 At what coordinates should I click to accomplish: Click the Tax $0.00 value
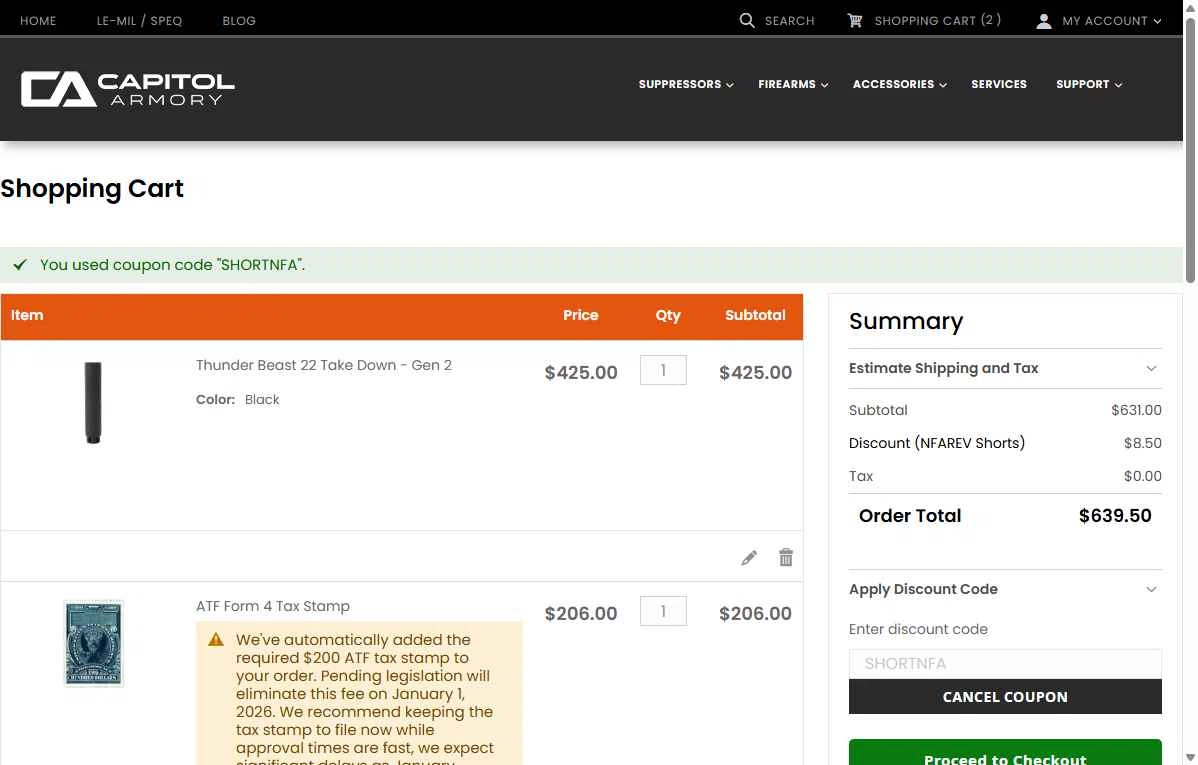tap(1142, 476)
